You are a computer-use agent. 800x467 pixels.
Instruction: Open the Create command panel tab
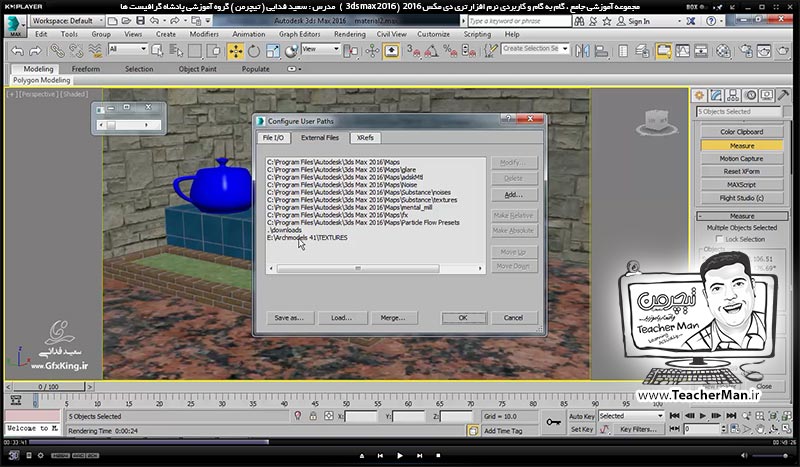(699, 95)
